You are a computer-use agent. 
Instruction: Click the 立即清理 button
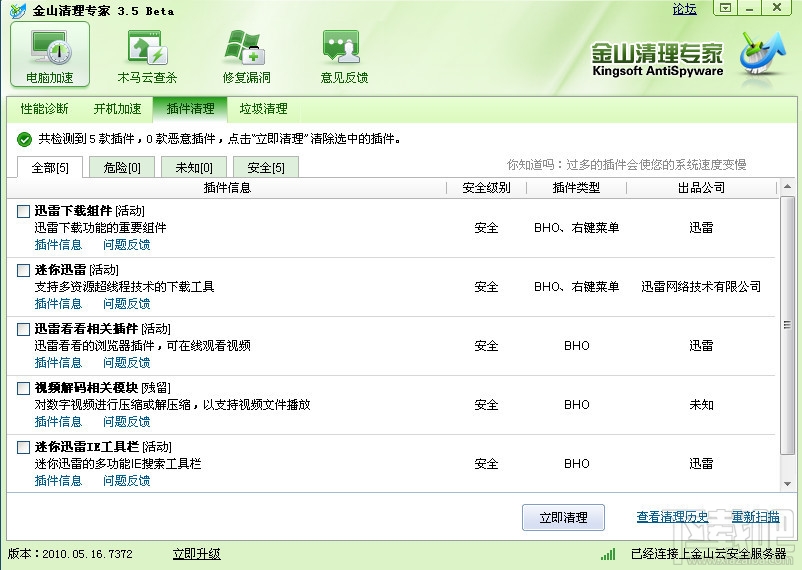563,518
